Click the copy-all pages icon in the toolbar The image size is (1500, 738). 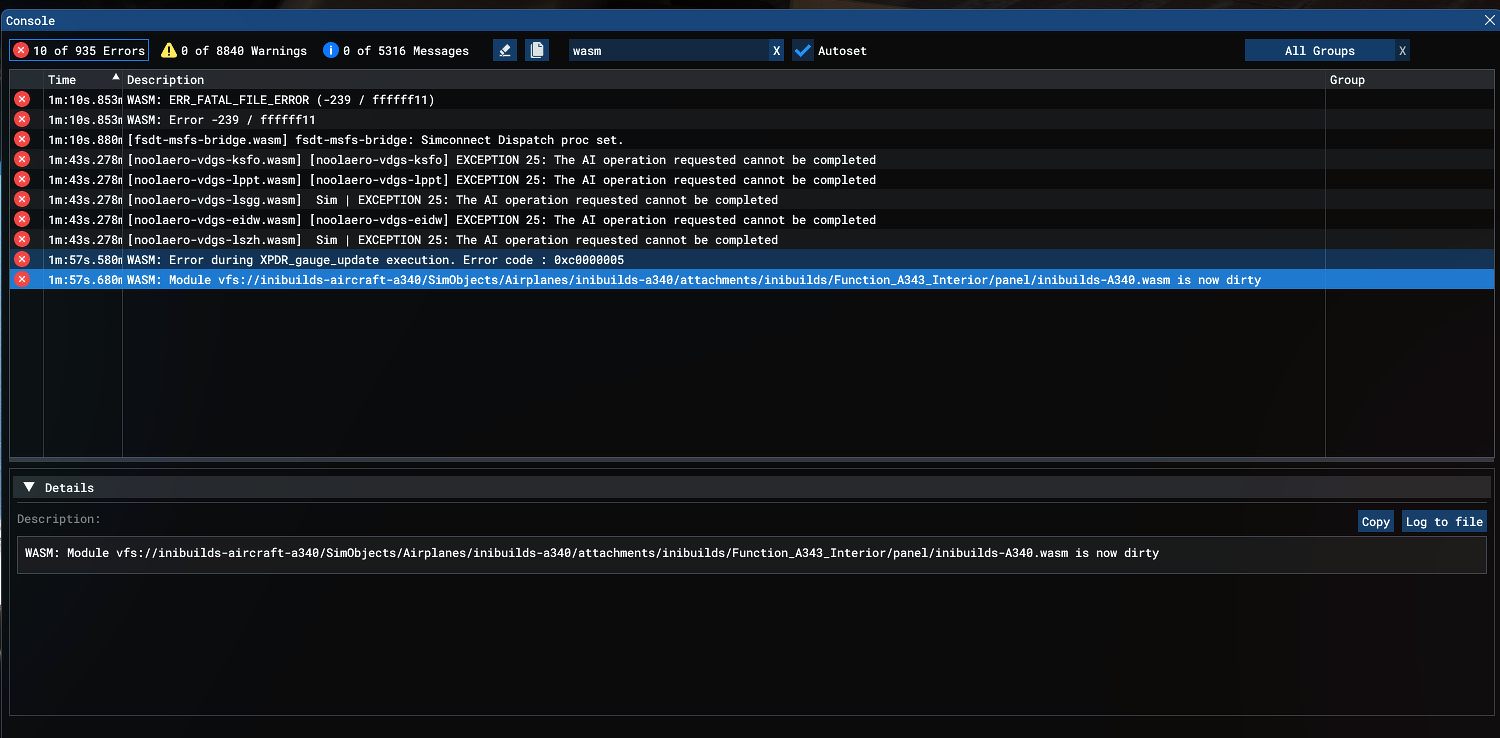(537, 50)
